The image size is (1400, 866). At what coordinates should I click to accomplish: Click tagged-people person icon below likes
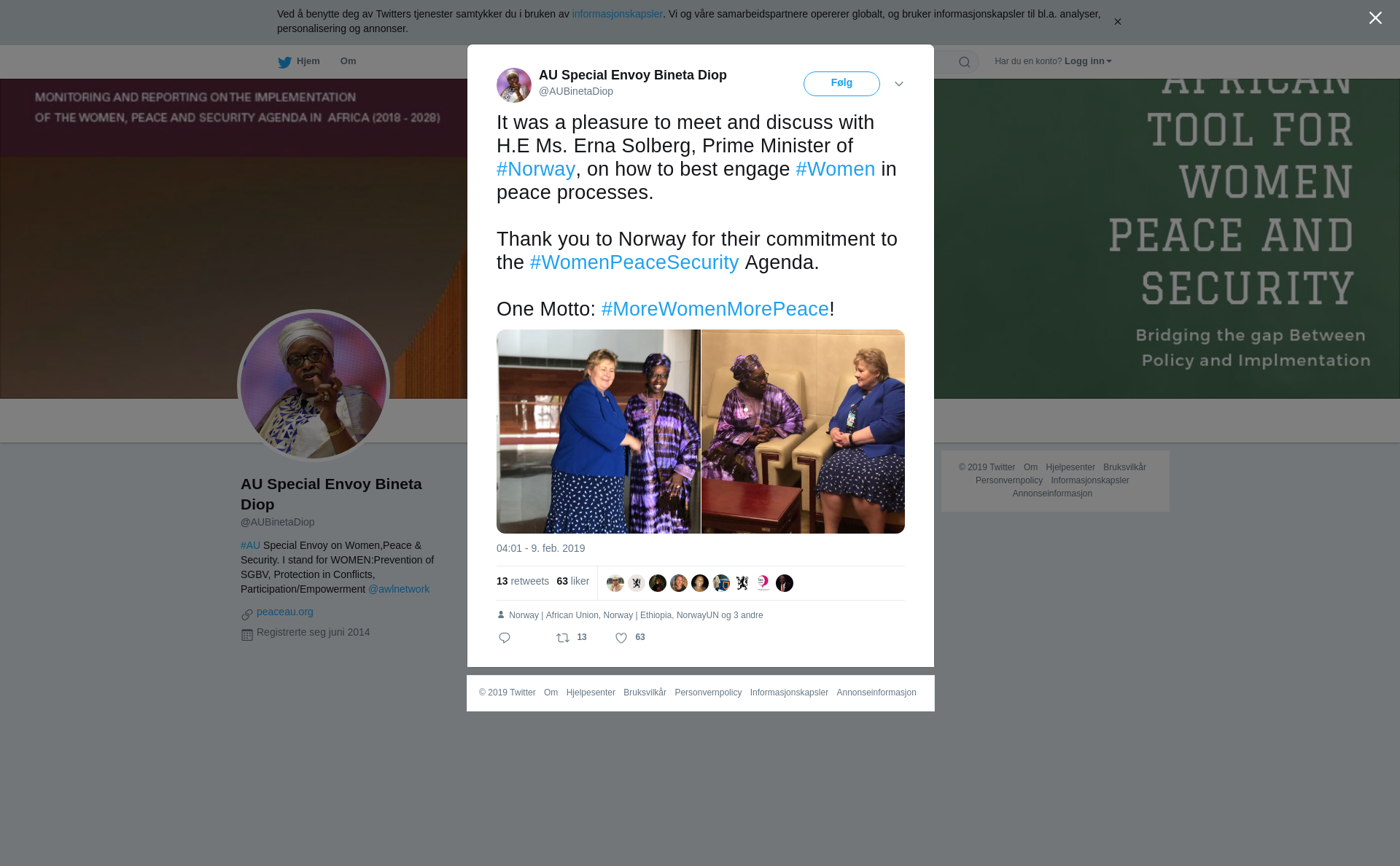click(501, 615)
